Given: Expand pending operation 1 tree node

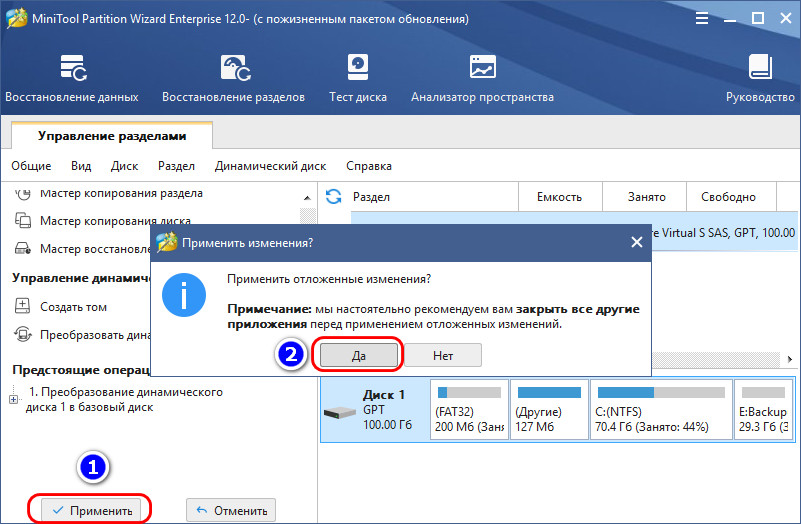Looking at the screenshot, I should (x=14, y=399).
